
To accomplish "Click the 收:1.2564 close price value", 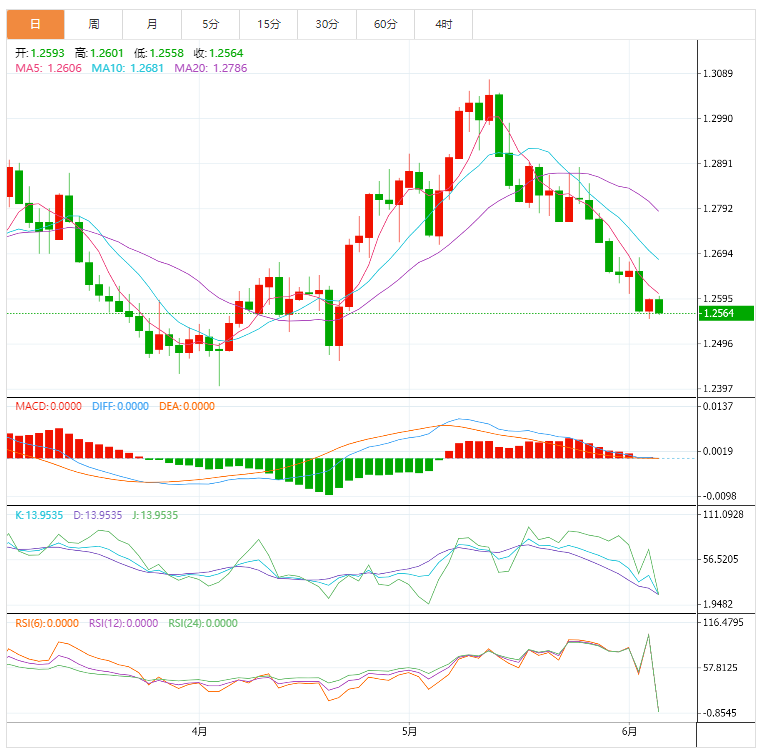I will click(x=218, y=53).
